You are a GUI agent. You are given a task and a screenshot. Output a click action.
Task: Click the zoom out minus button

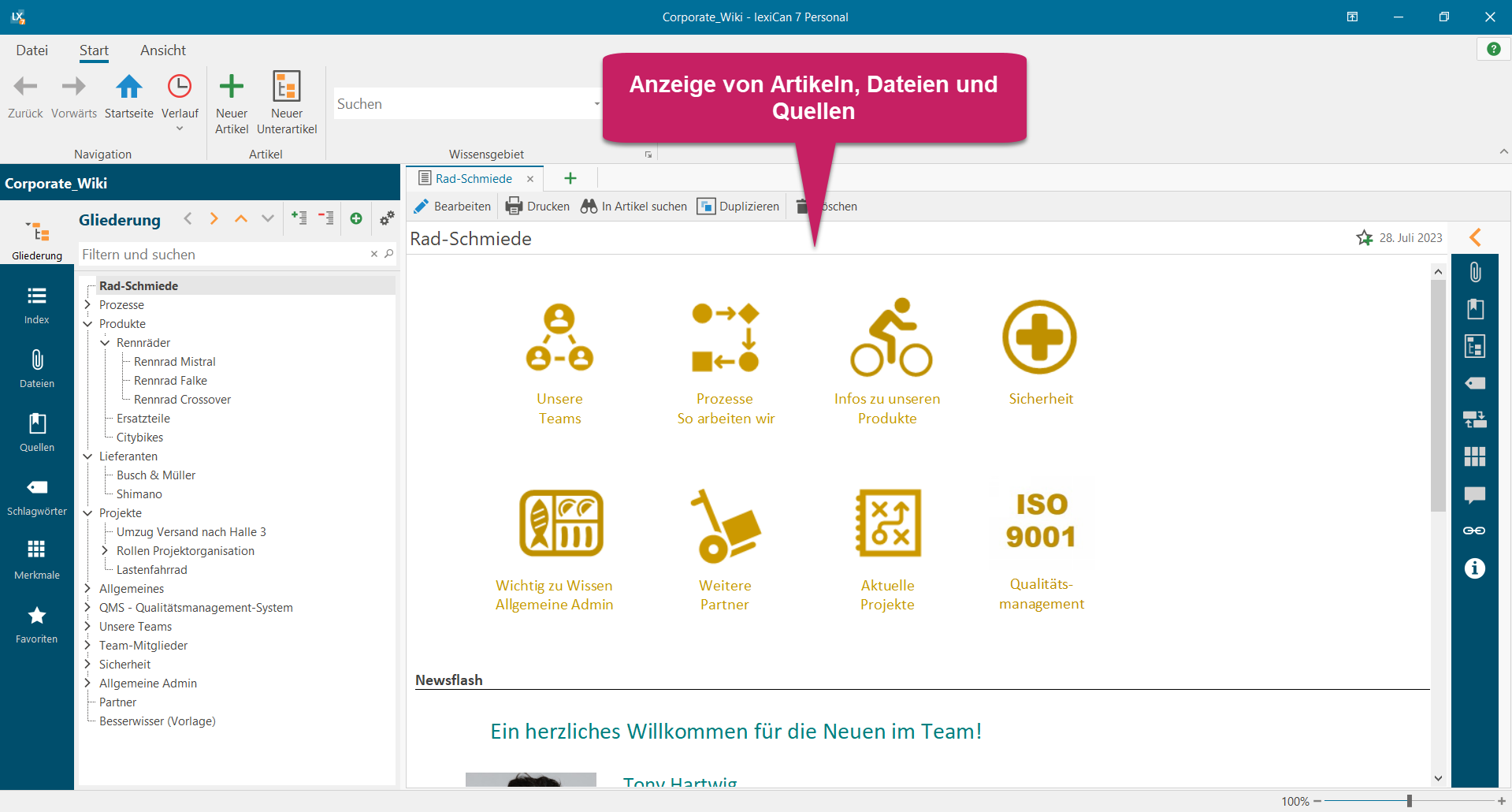pyautogui.click(x=1317, y=801)
